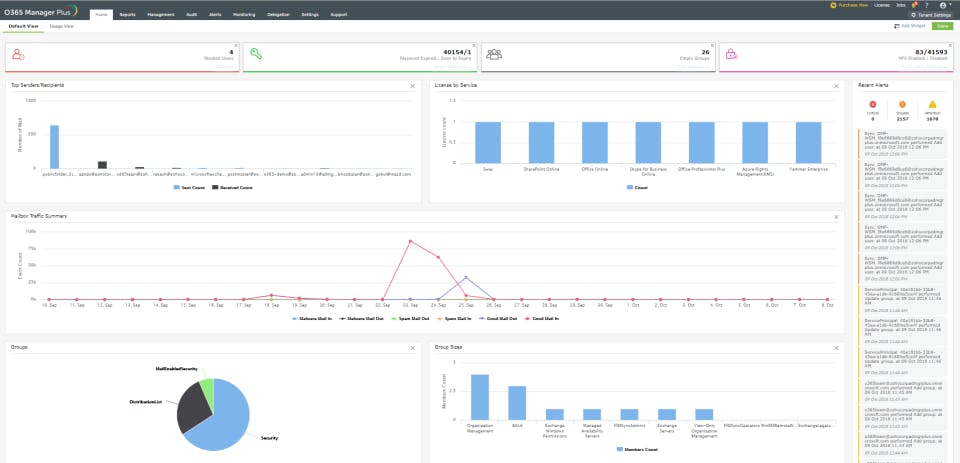Close the Mailbox Traffic Summary widget
960x463 pixels.
pyautogui.click(x=836, y=216)
